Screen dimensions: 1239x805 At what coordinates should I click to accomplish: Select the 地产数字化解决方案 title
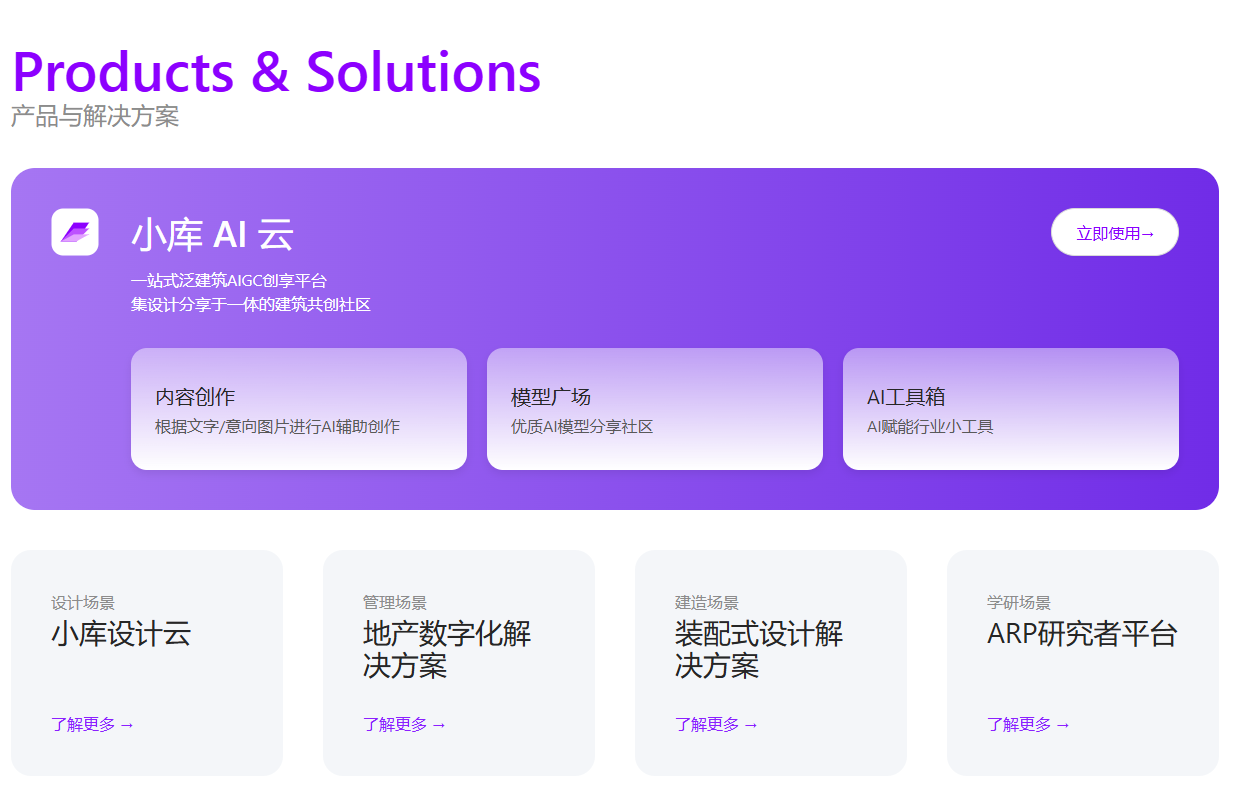pos(446,649)
